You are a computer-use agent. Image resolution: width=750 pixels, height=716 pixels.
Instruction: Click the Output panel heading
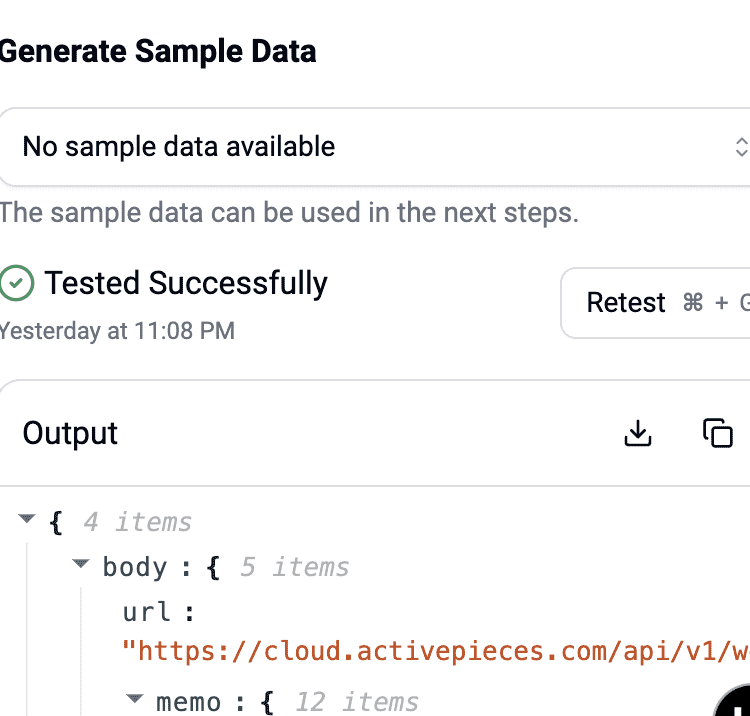point(70,433)
